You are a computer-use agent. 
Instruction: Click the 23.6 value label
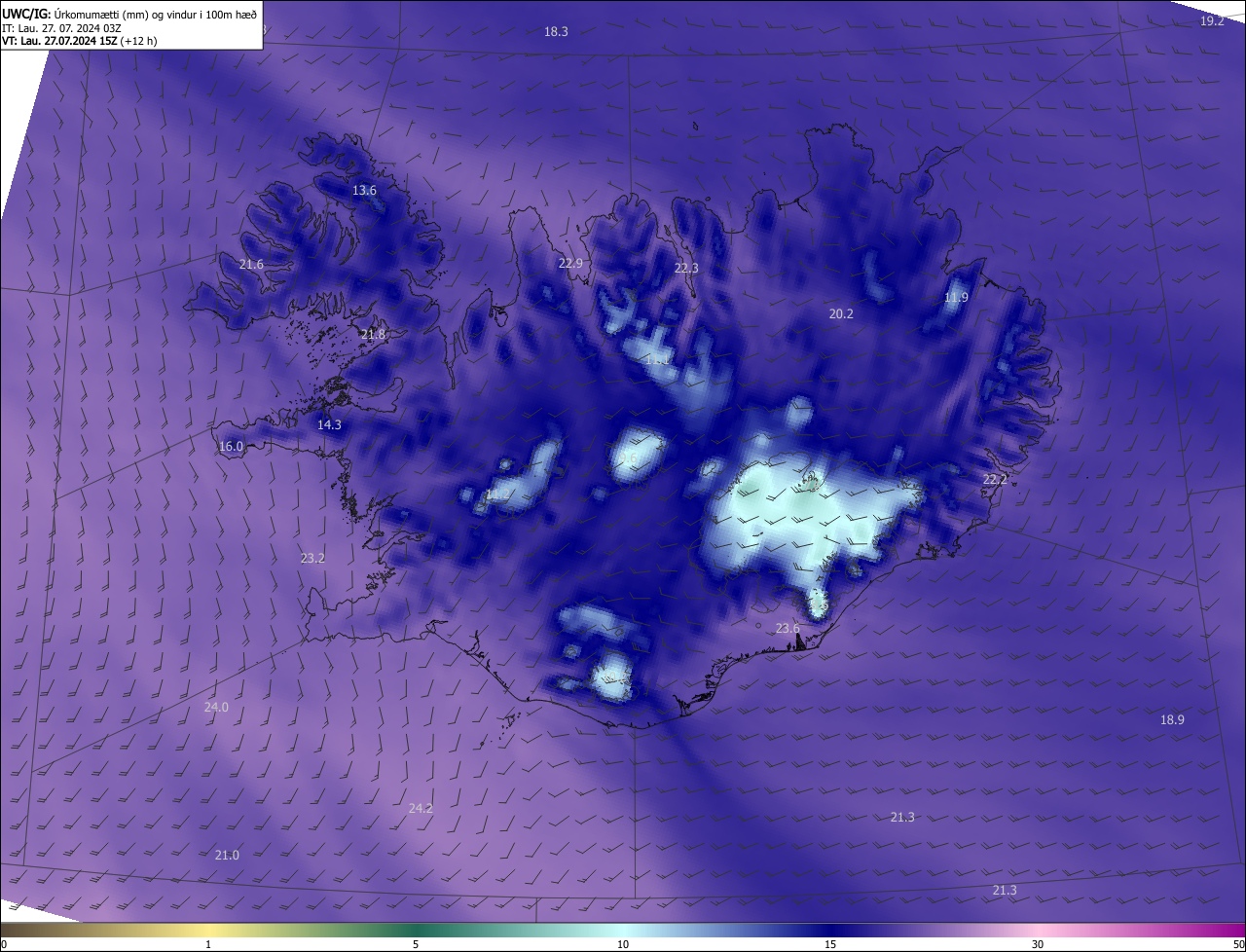(x=788, y=628)
